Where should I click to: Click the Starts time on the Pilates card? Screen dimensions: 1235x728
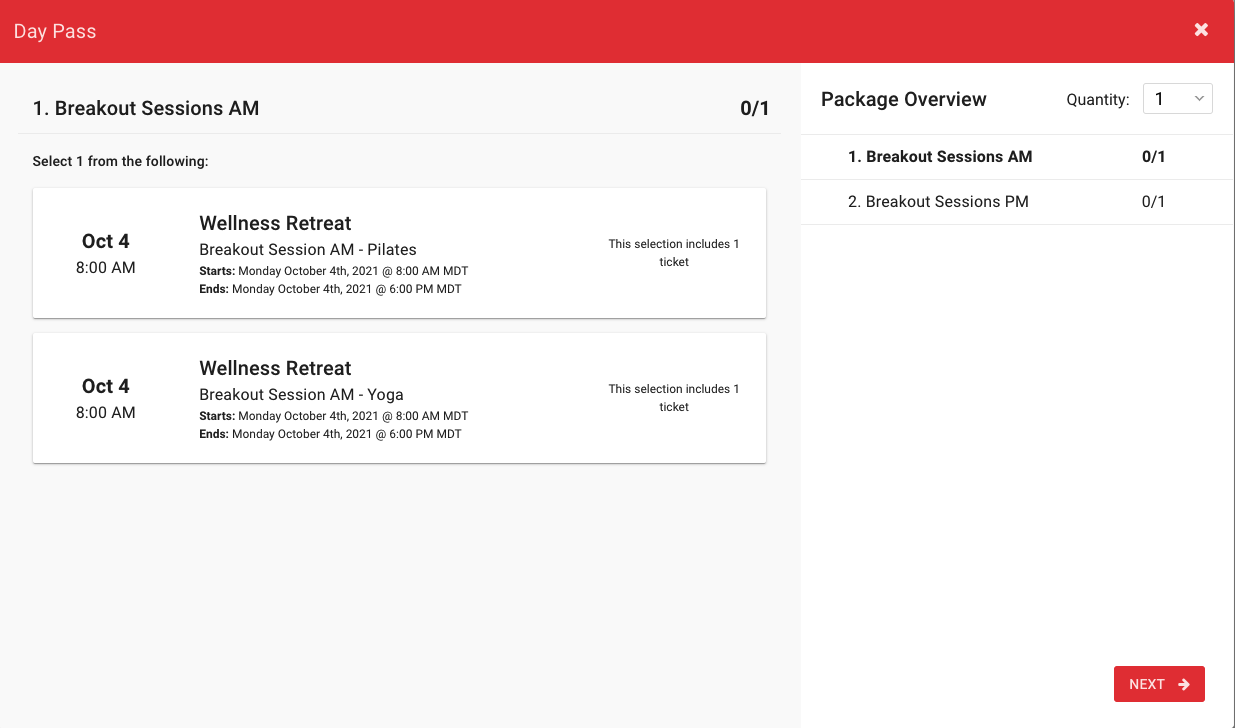(334, 271)
